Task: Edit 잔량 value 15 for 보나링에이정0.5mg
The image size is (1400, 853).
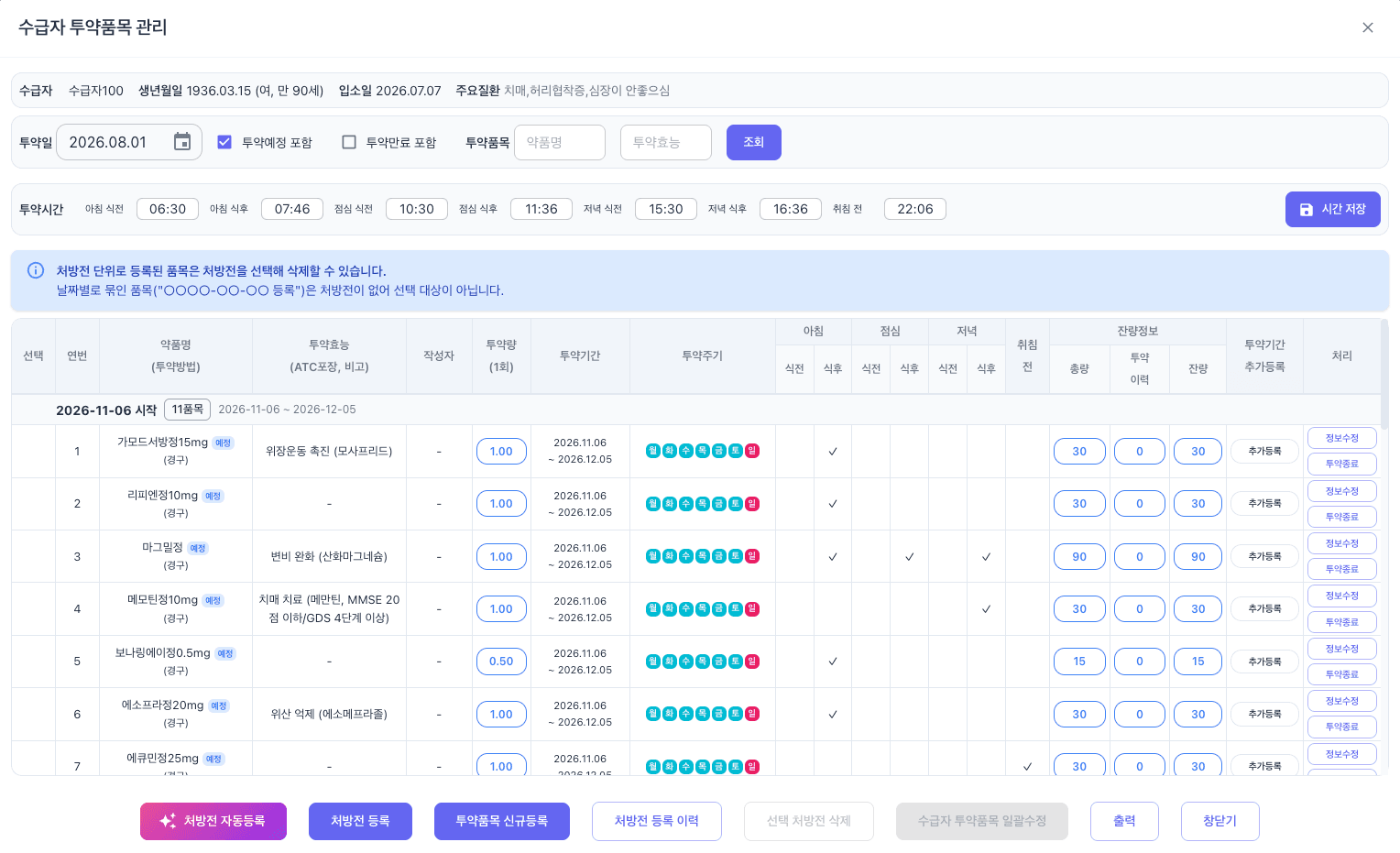Action: click(x=1198, y=662)
